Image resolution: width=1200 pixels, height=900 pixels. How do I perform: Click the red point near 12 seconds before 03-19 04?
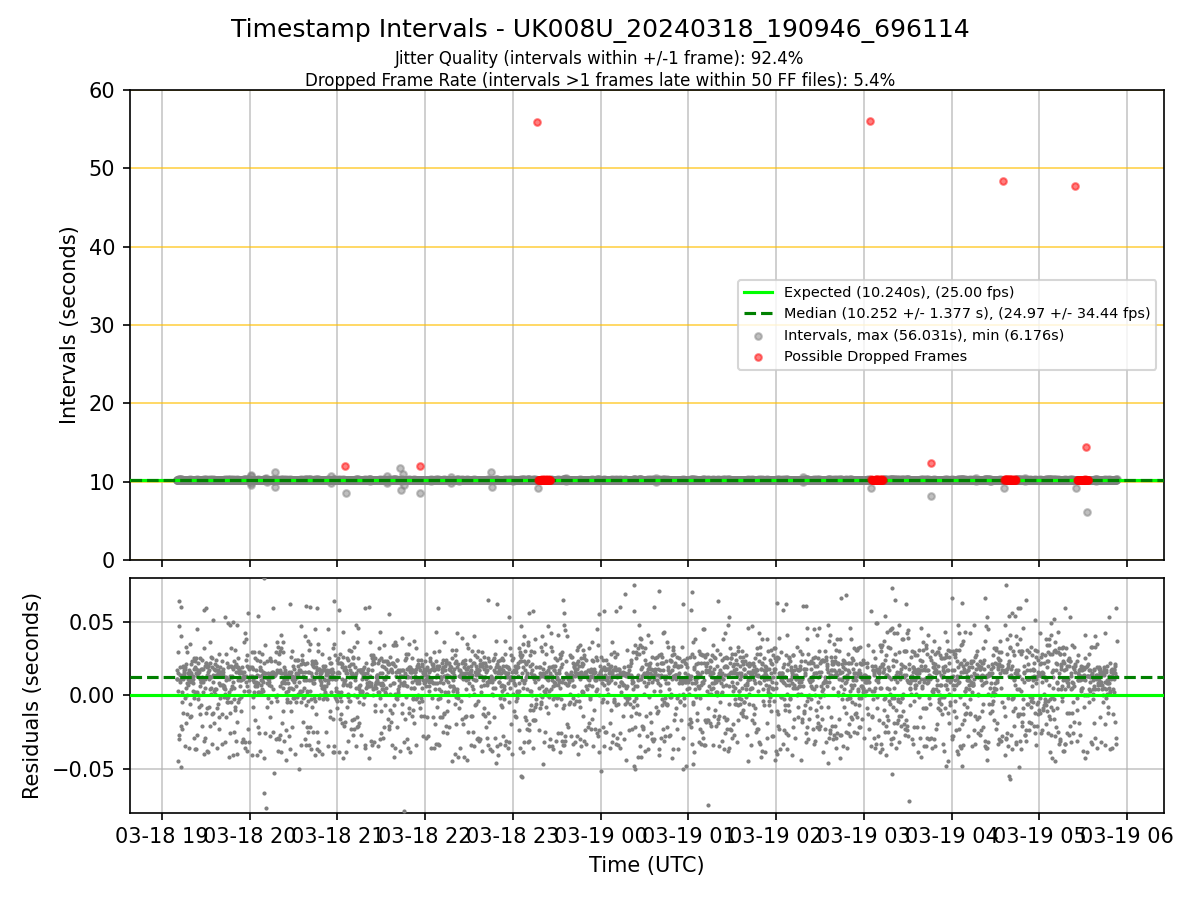tap(931, 463)
